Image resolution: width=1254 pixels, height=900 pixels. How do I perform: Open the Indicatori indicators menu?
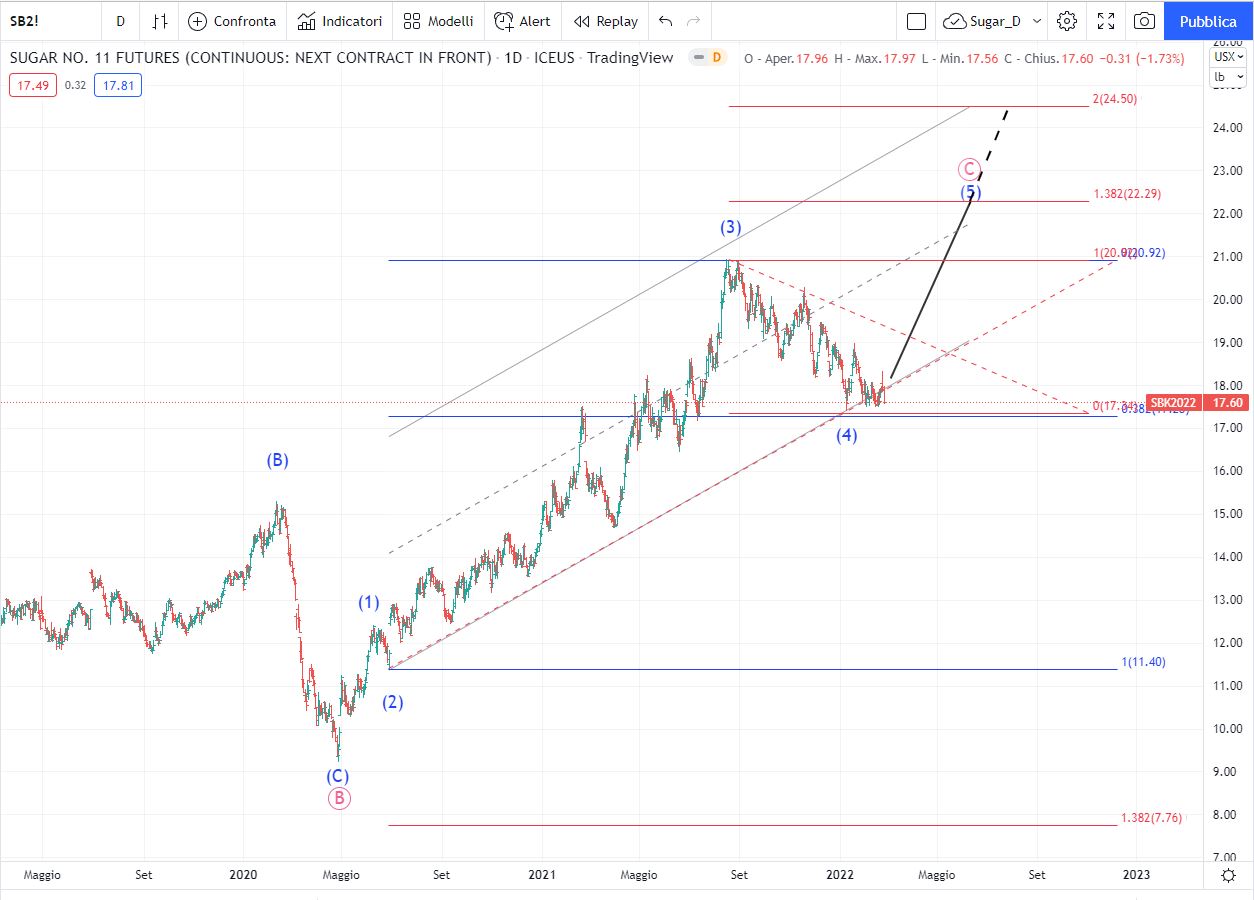pyautogui.click(x=340, y=21)
